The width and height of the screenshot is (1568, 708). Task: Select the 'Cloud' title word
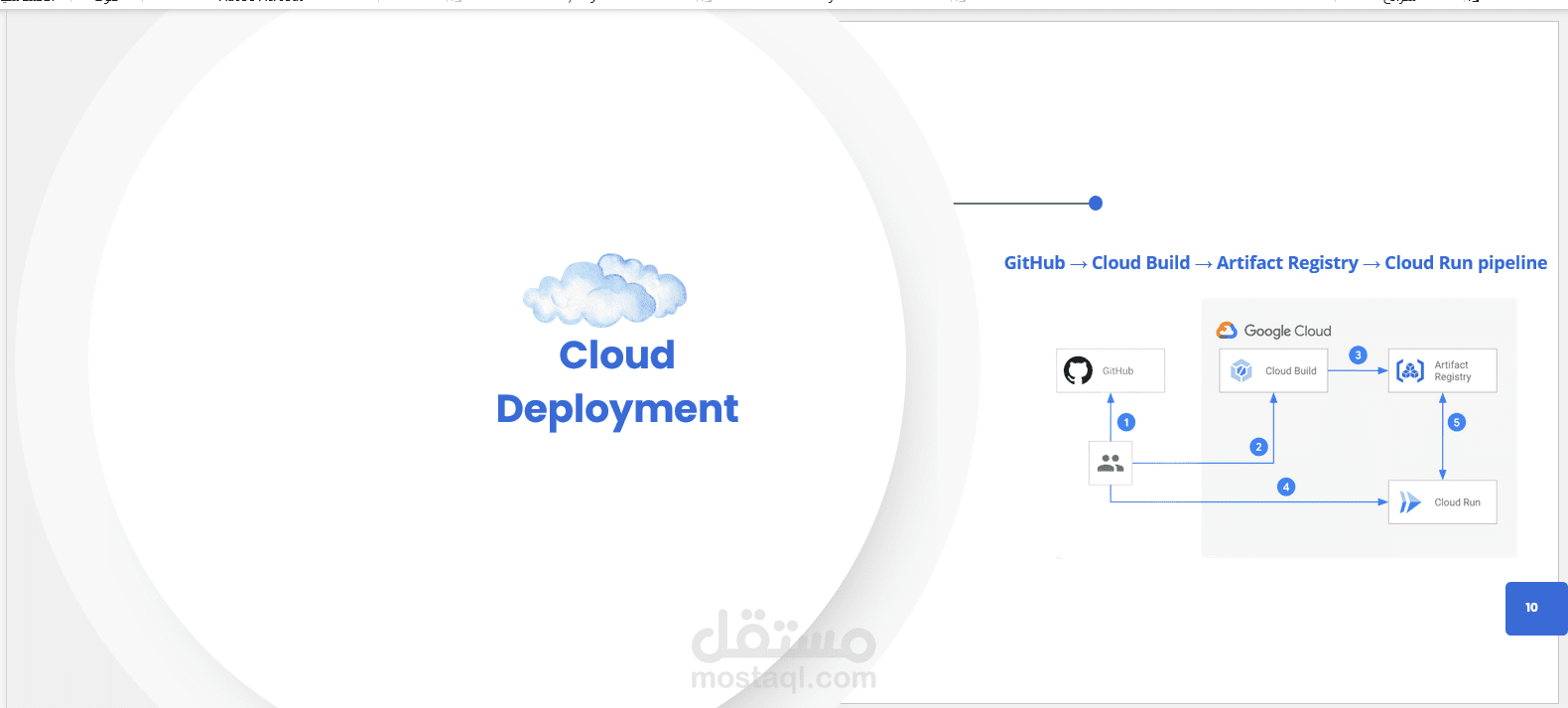coord(617,354)
